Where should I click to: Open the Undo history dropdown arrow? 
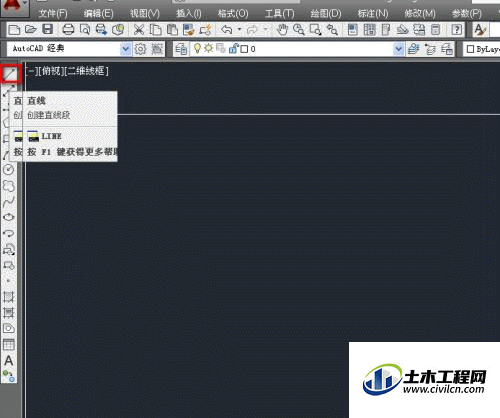click(x=239, y=30)
